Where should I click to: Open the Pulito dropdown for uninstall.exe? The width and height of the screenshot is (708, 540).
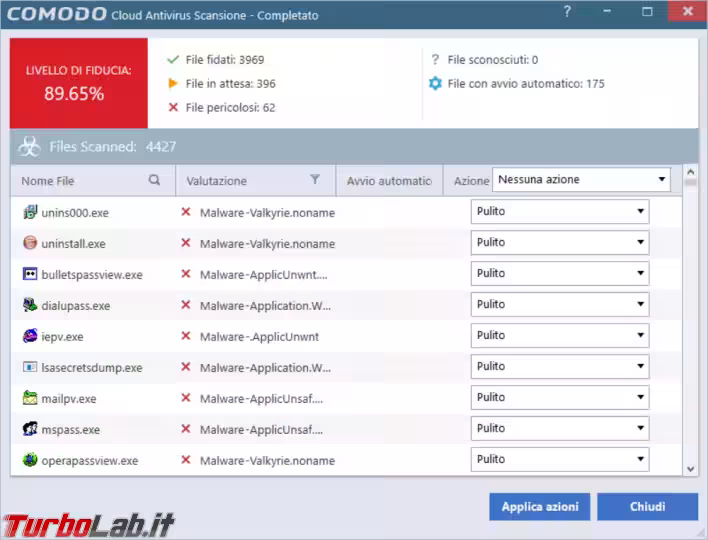pos(560,242)
